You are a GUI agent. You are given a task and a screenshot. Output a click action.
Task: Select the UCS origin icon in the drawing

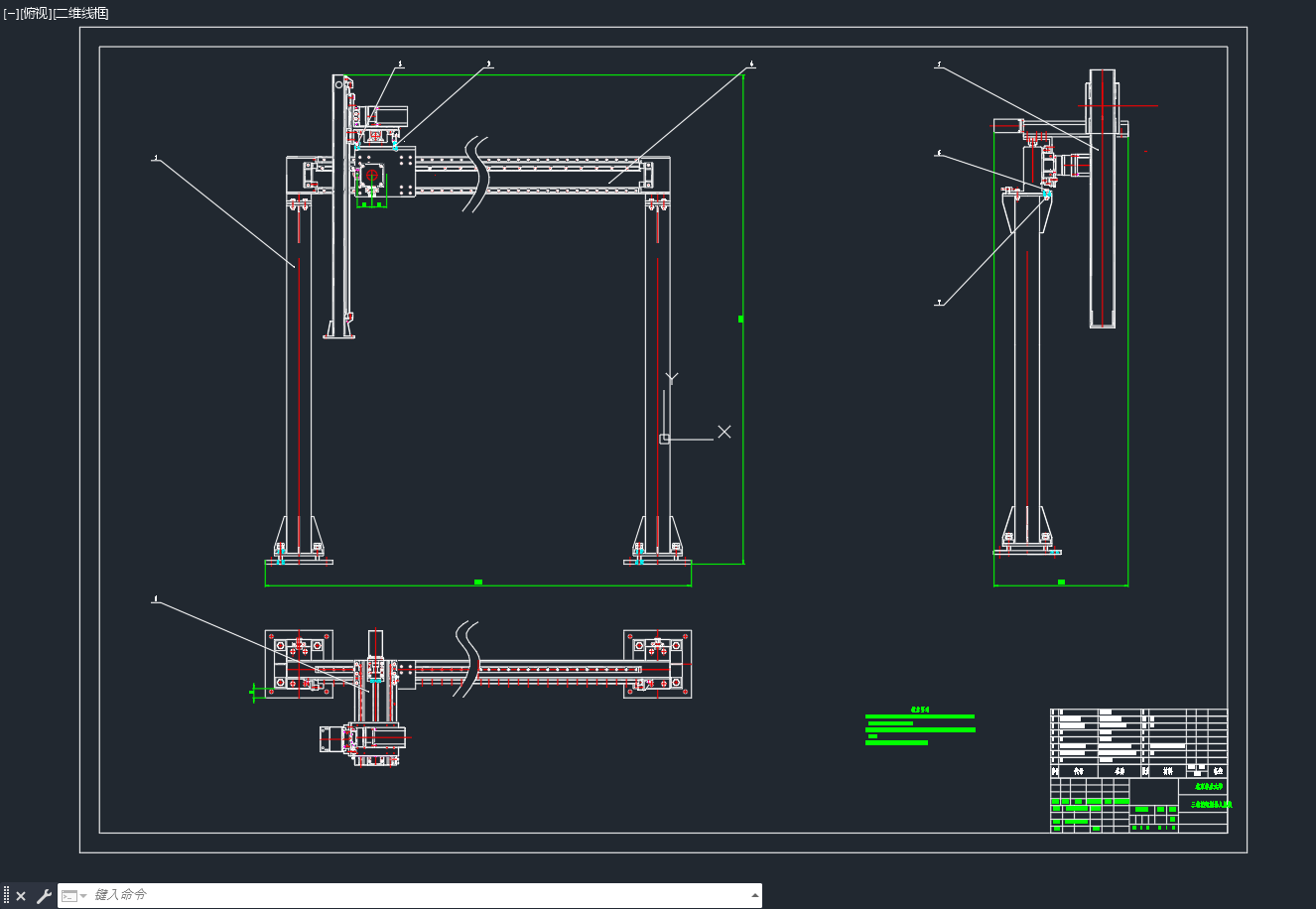point(665,439)
